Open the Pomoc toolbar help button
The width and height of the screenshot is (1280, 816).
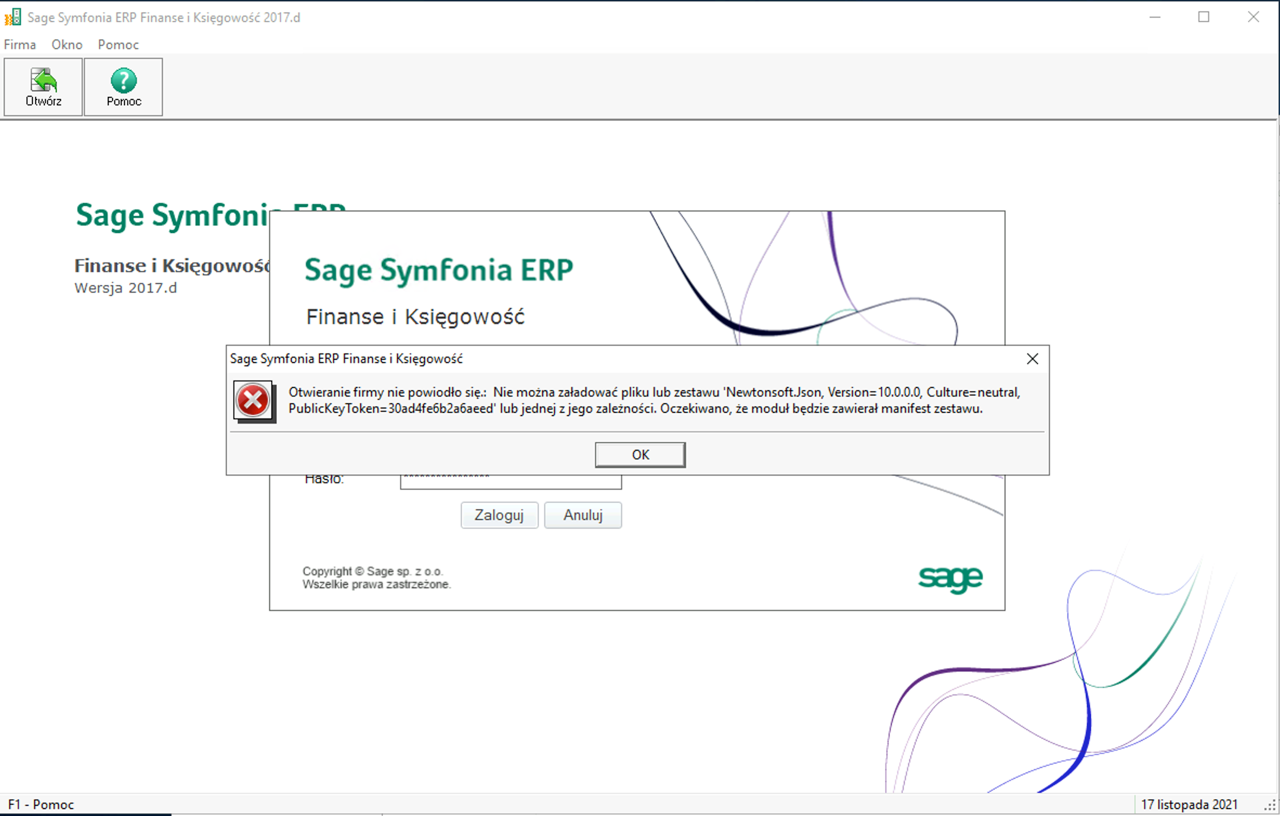(123, 88)
